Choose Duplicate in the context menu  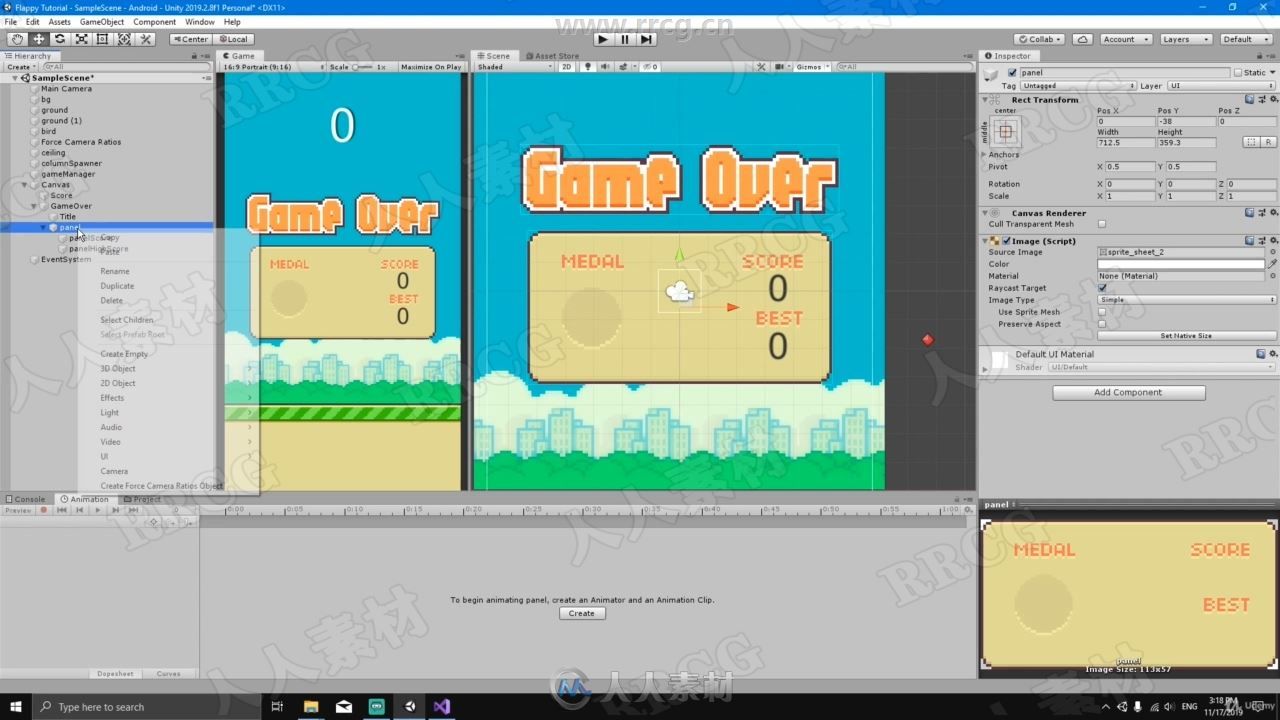(x=117, y=286)
